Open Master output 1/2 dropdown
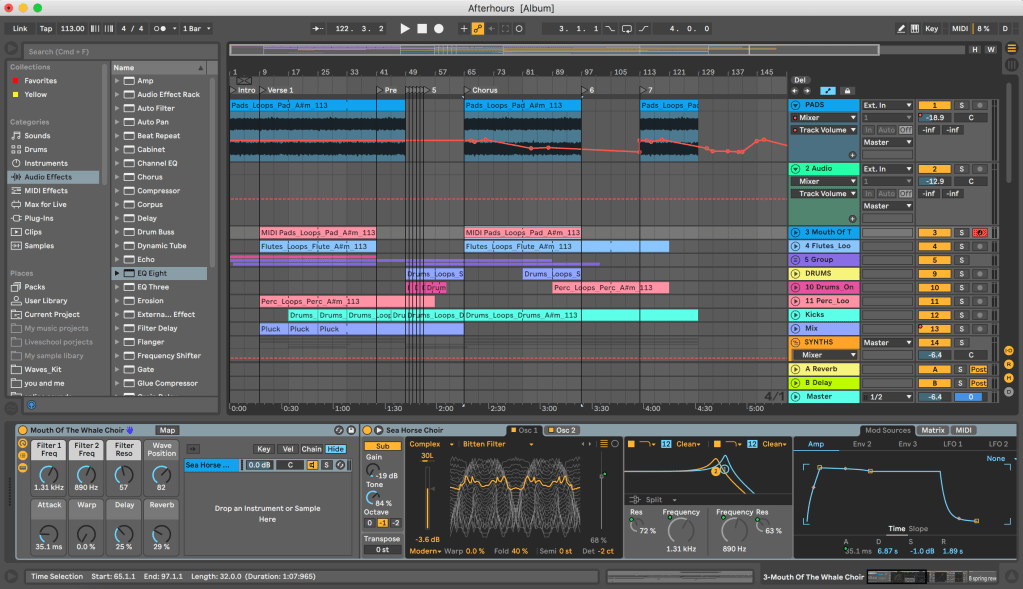This screenshot has width=1023, height=589. pos(888,397)
